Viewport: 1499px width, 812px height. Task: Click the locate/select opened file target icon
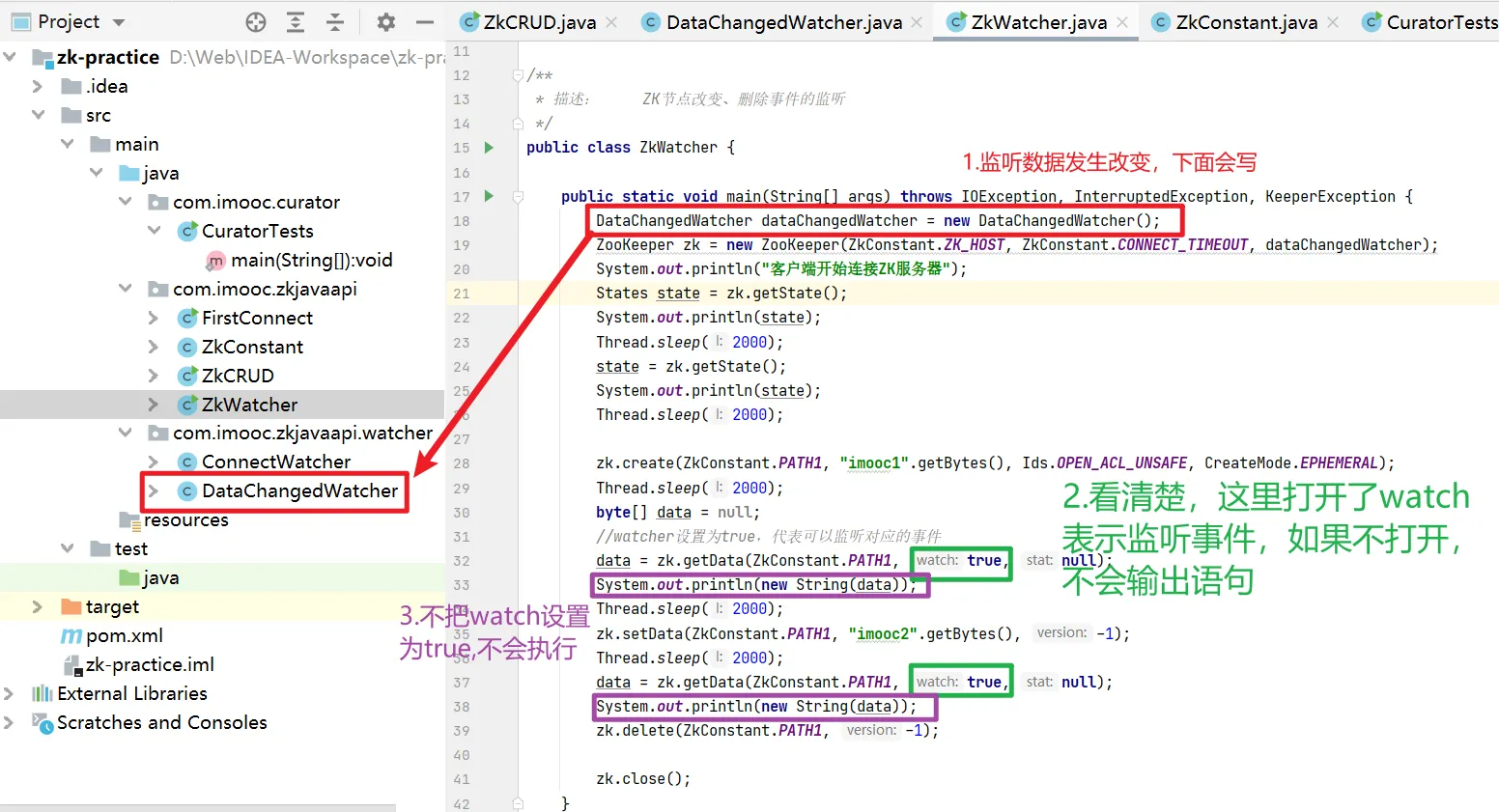256,22
